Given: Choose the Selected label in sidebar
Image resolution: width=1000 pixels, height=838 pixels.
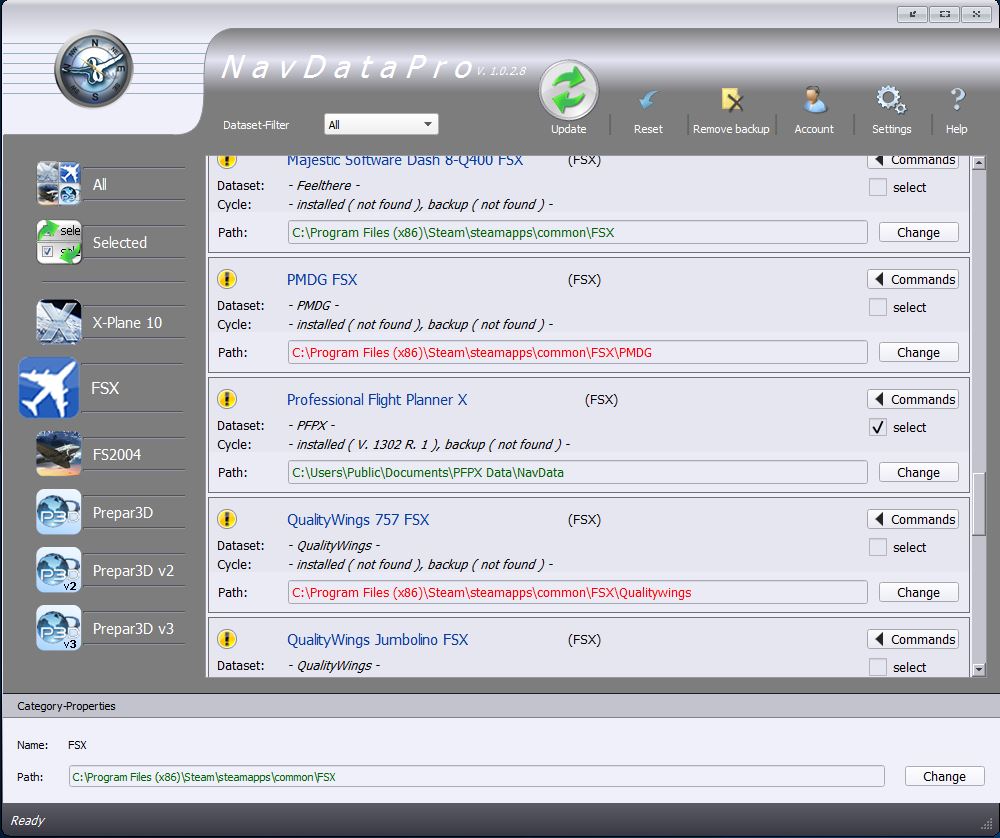Looking at the screenshot, I should pos(120,242).
